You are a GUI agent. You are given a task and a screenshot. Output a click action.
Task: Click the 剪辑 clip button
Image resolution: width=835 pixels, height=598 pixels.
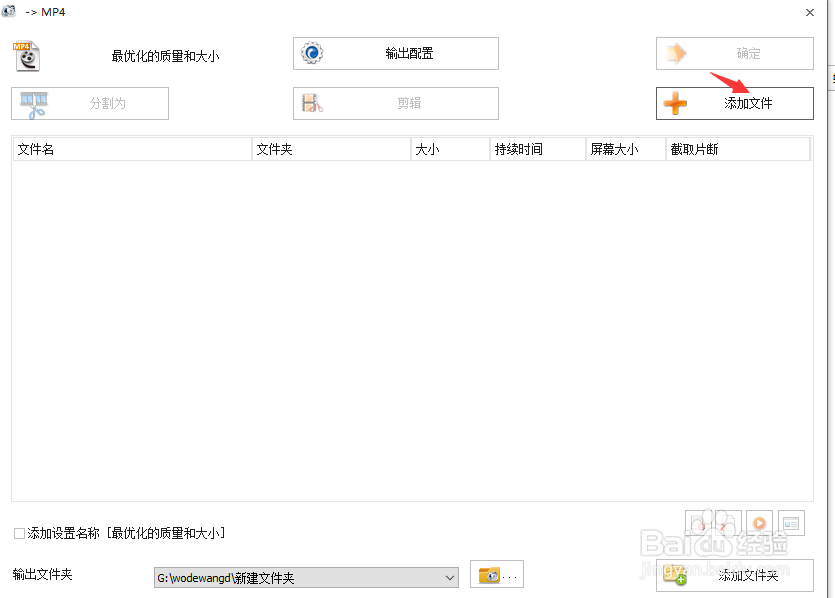point(396,103)
